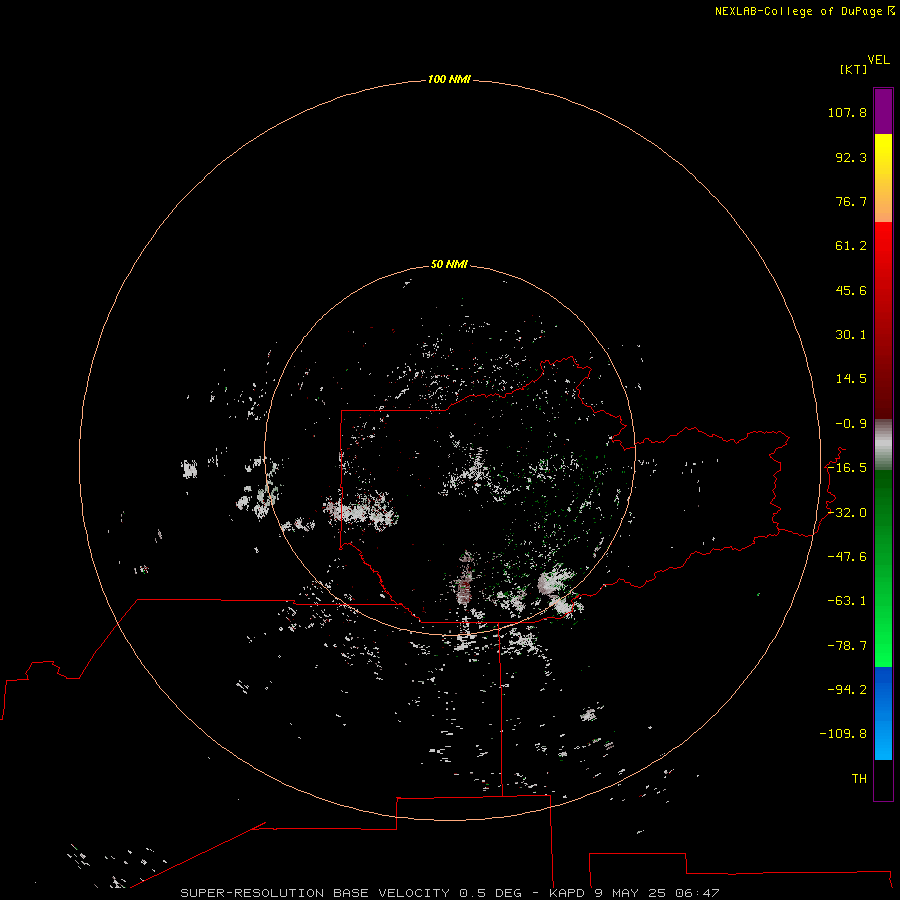Click the green segment of the color bar
900x900 pixels.
[x=883, y=568]
